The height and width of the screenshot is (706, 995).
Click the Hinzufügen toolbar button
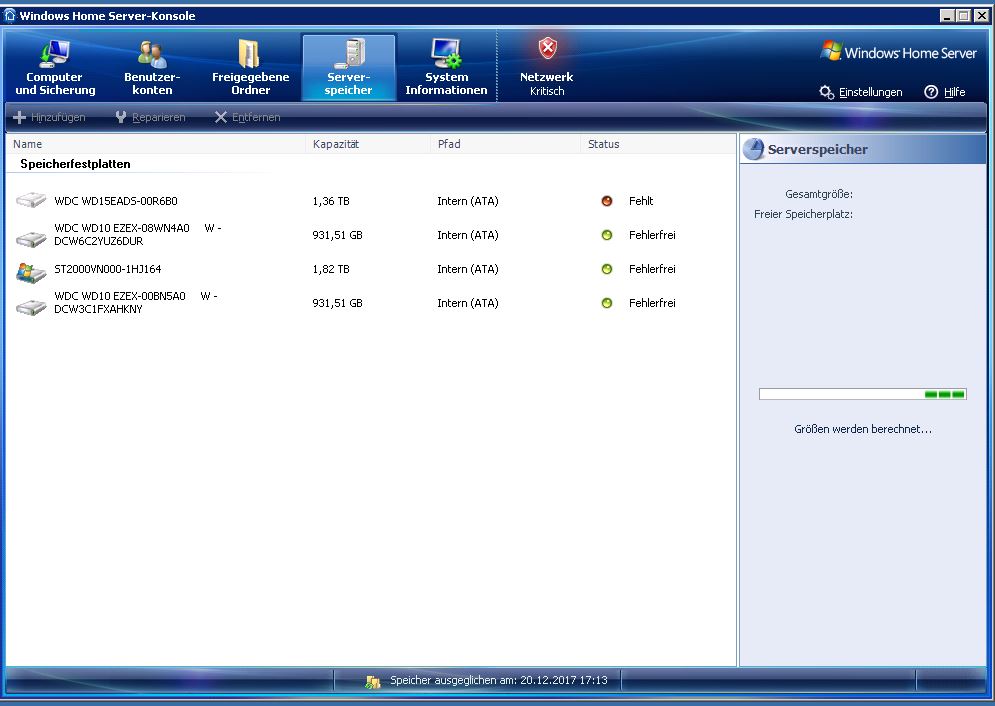tap(49, 117)
